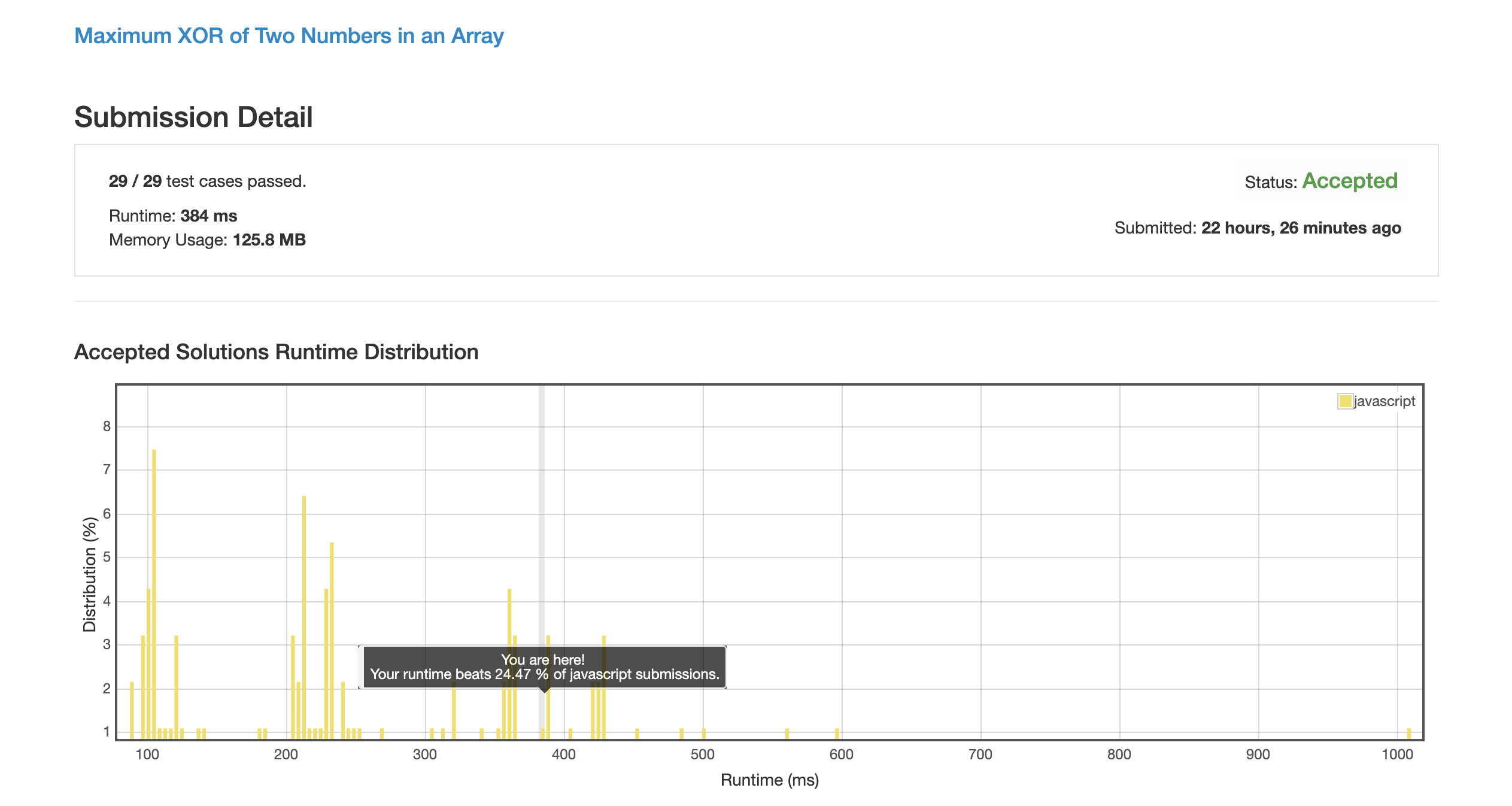Click the 6 percent tall bar just past 200 ms
This screenshot has height=806, width=1512.
(304, 617)
